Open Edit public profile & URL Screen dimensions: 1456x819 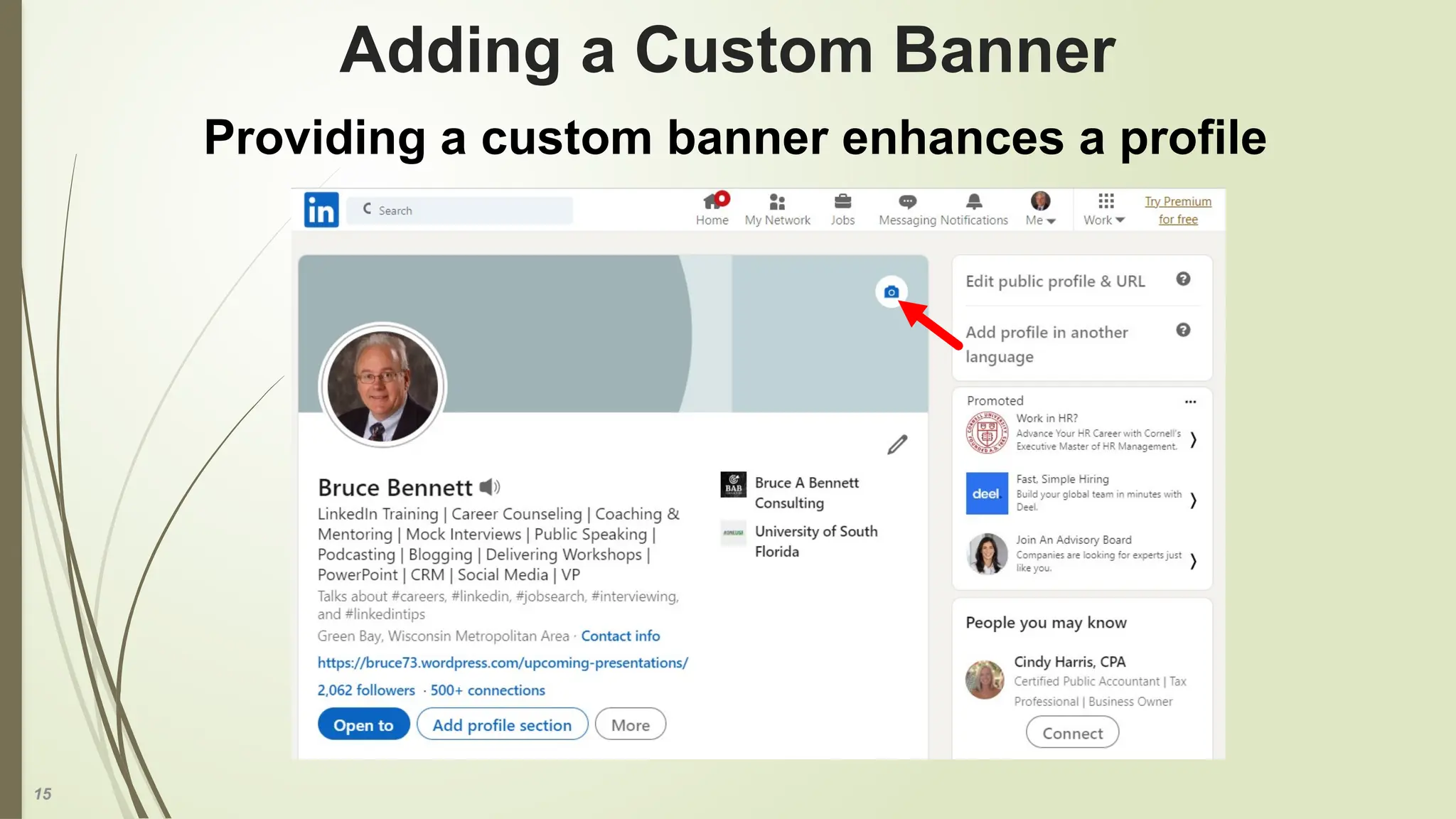pos(1055,281)
